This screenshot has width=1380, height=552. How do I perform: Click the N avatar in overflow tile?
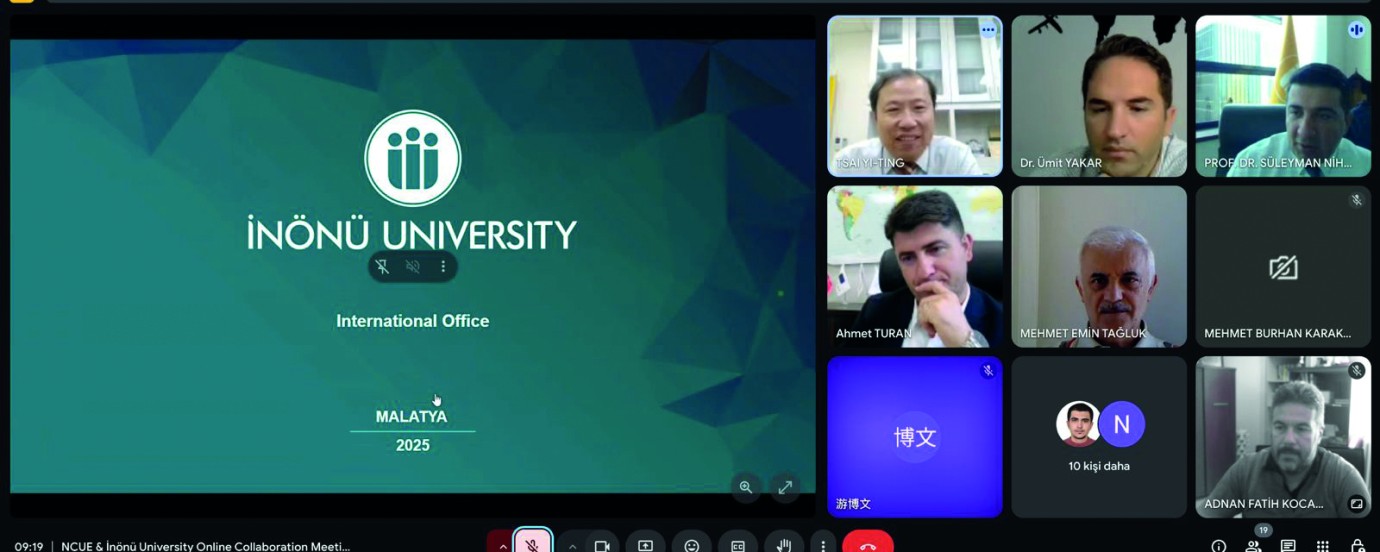click(x=1121, y=425)
